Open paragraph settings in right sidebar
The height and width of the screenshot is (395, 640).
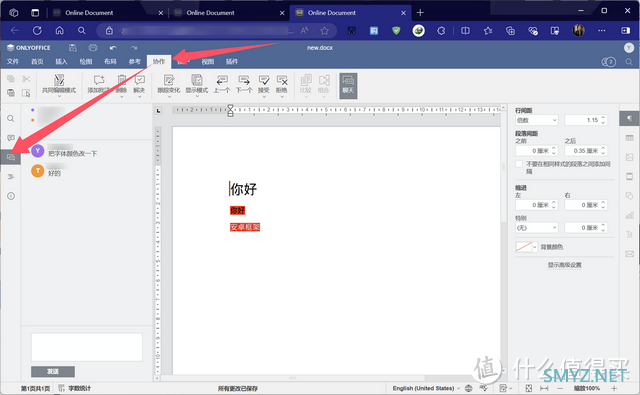click(x=629, y=118)
